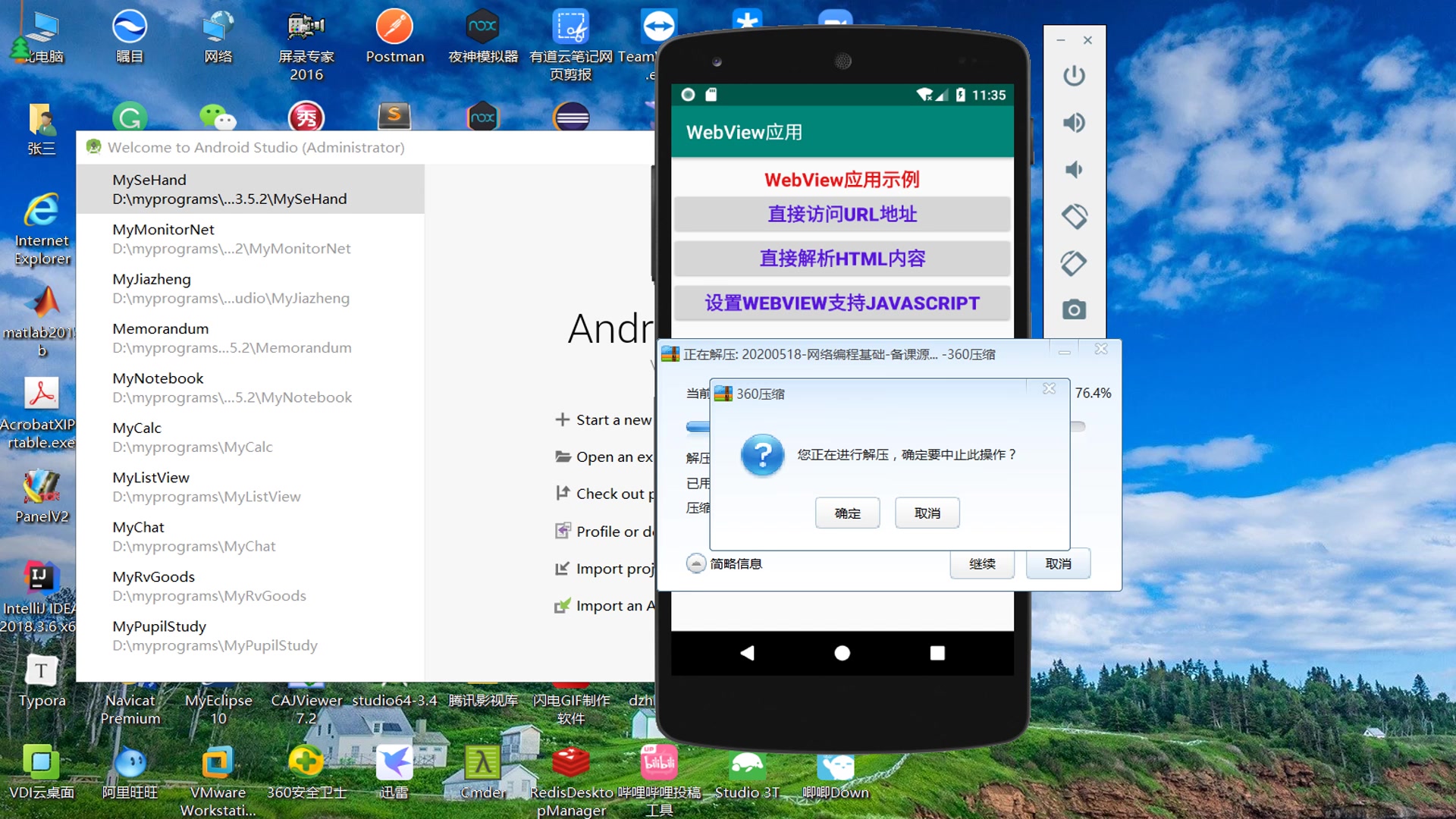Tap the Android back navigation triangle
Screen dimensions: 1456x819
point(747,653)
